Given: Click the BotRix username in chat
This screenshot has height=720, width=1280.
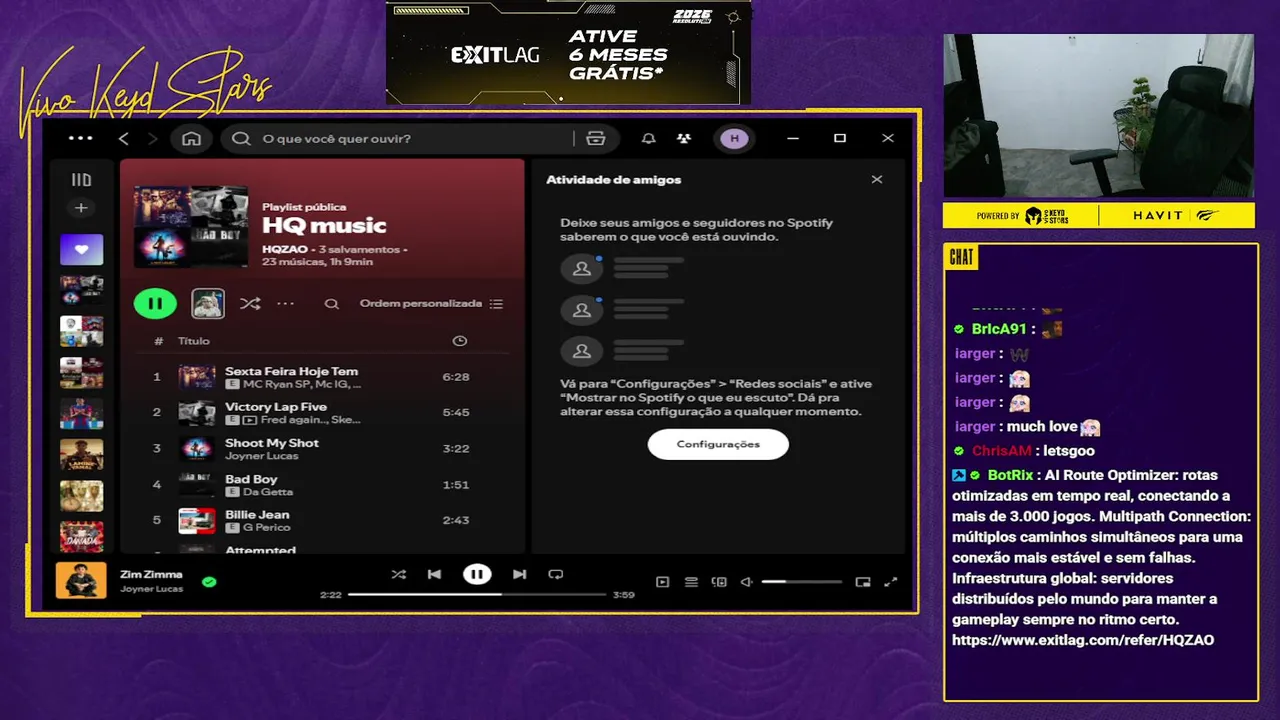Looking at the screenshot, I should 1010,475.
